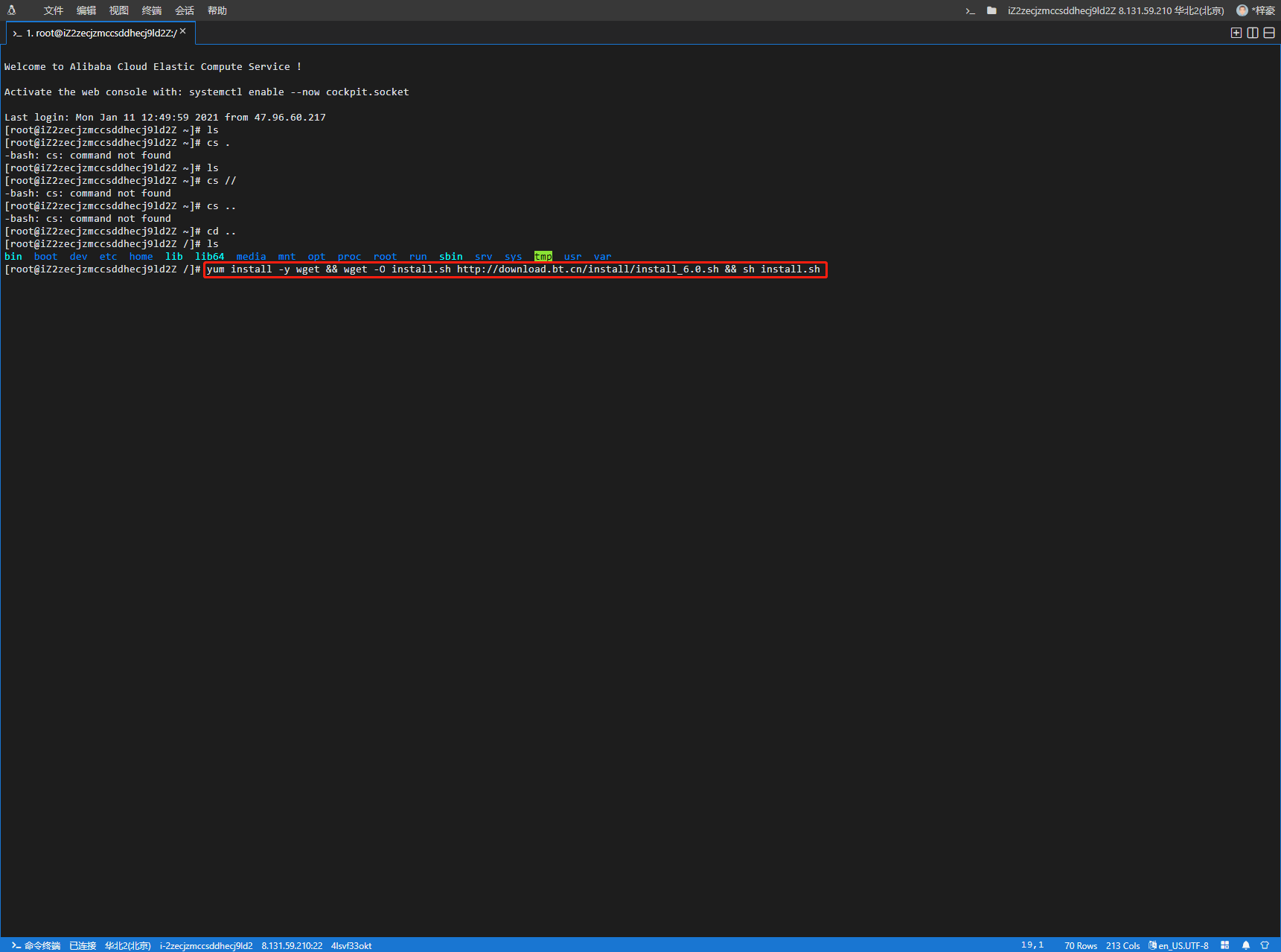Close the root@iZ2zecjzmccsddhecj9ld2Z terminal tab
Image resolution: width=1281 pixels, height=952 pixels.
pyautogui.click(x=183, y=31)
